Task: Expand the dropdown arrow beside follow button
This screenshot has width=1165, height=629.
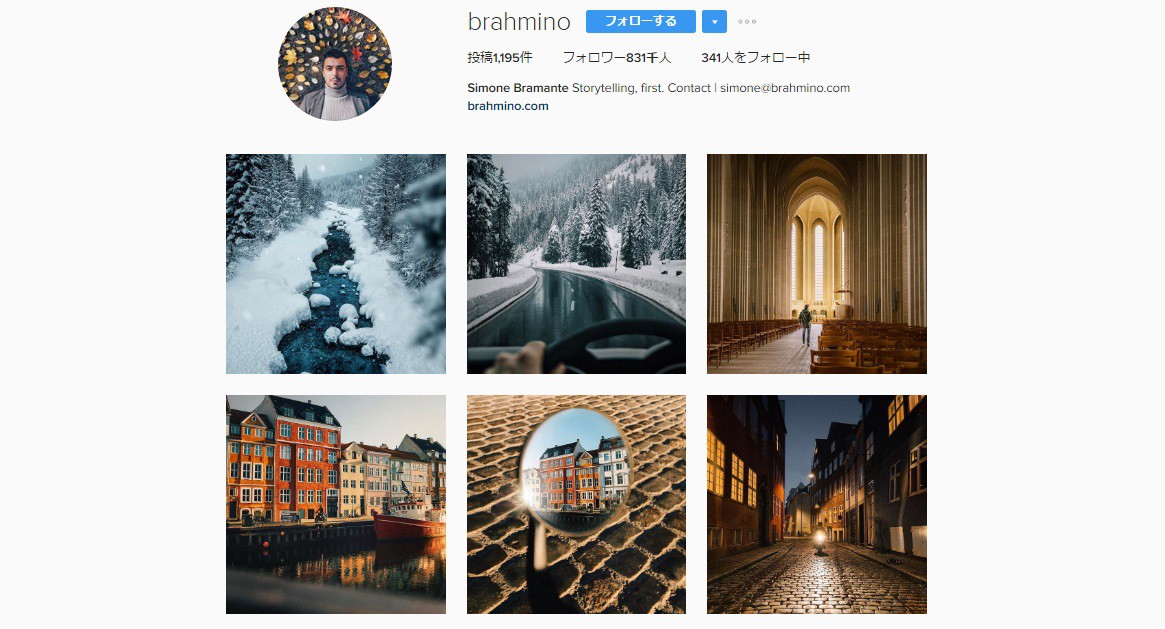Action: pos(714,22)
